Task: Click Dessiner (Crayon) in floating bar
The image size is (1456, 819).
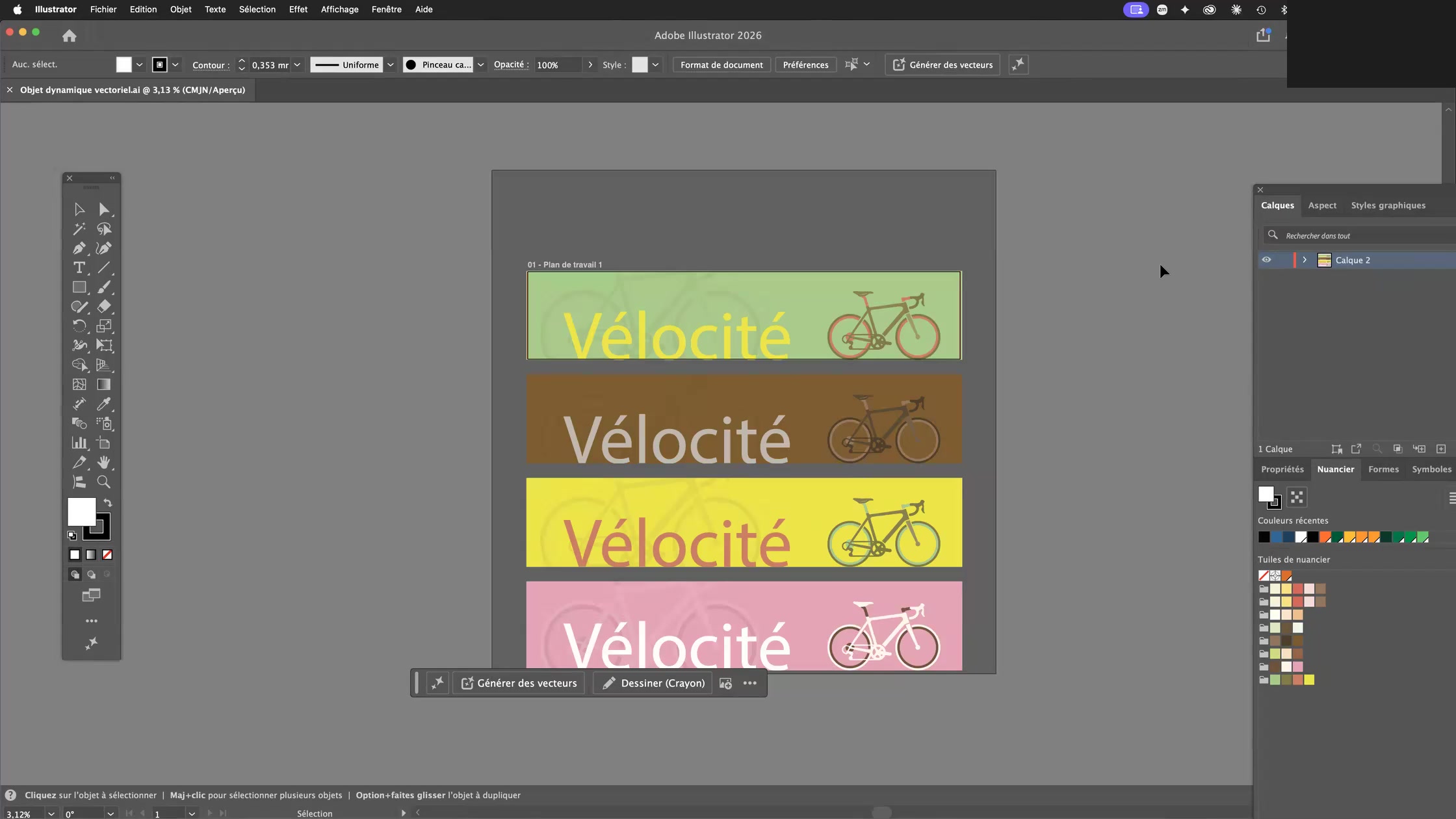Action: [653, 683]
